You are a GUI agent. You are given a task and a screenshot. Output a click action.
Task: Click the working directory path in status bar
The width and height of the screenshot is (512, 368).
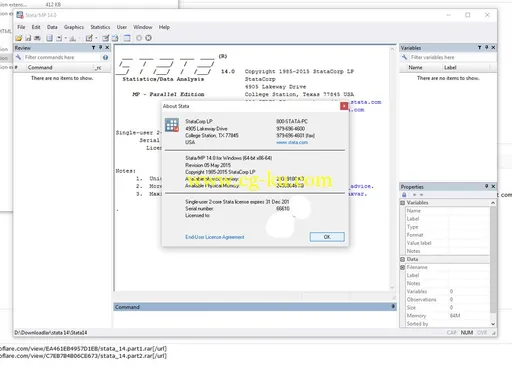coord(51,333)
